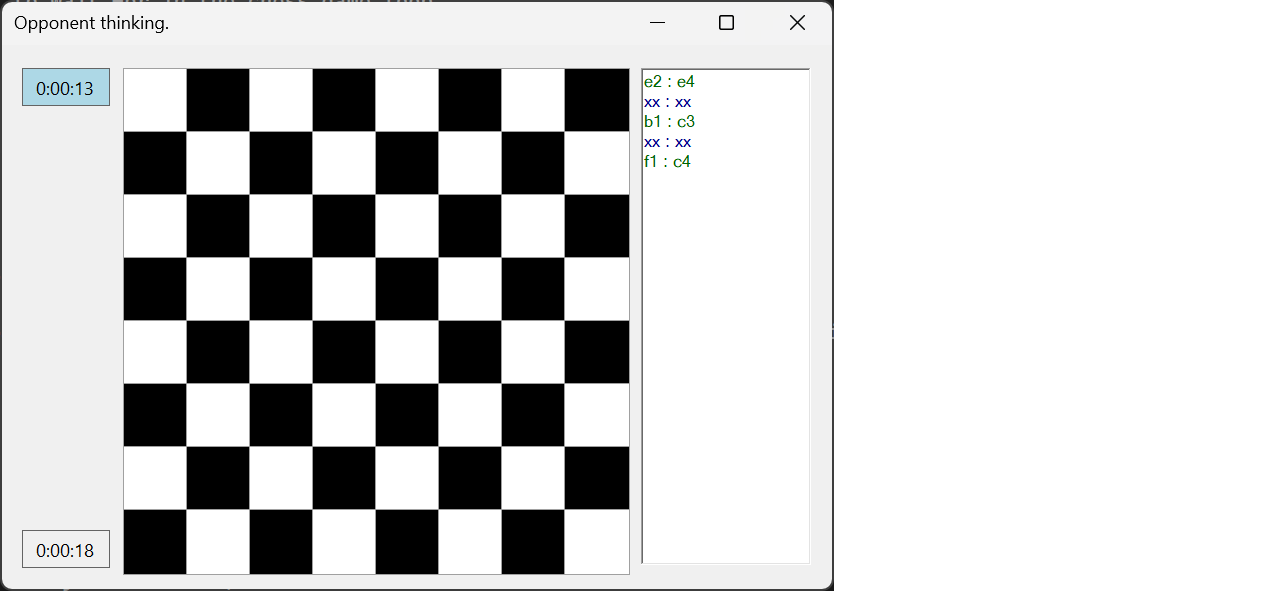Click the bottom-right white corner square

597,540
